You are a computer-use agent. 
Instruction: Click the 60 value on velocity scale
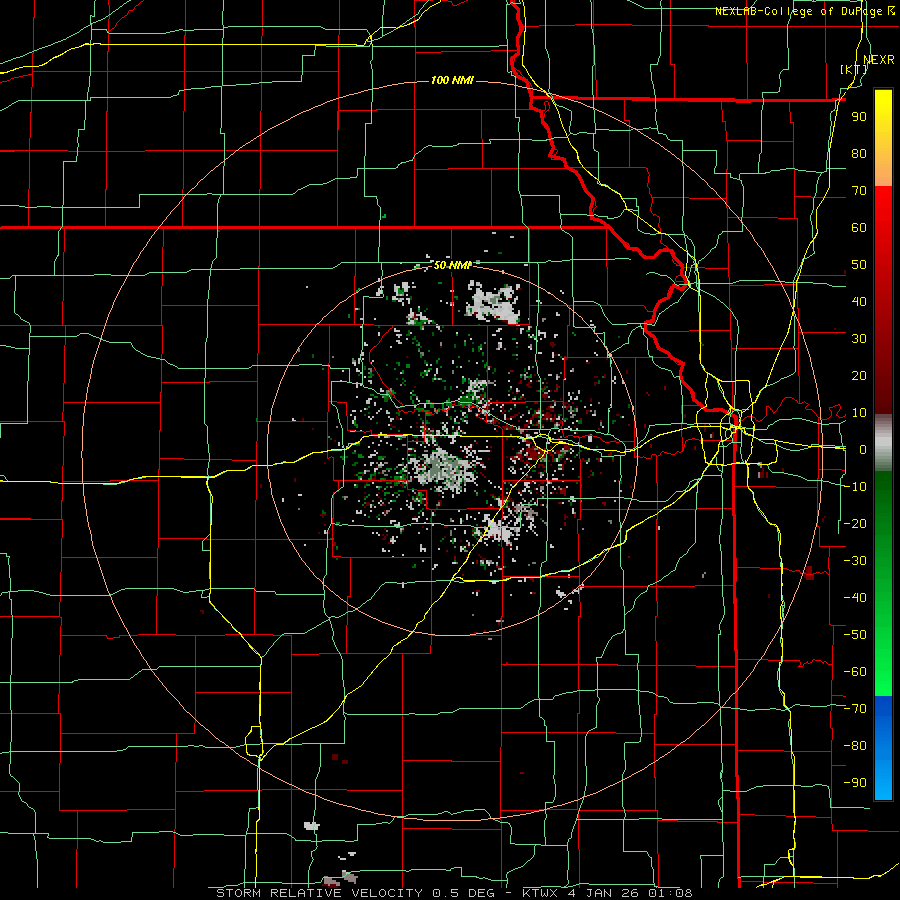(x=859, y=227)
